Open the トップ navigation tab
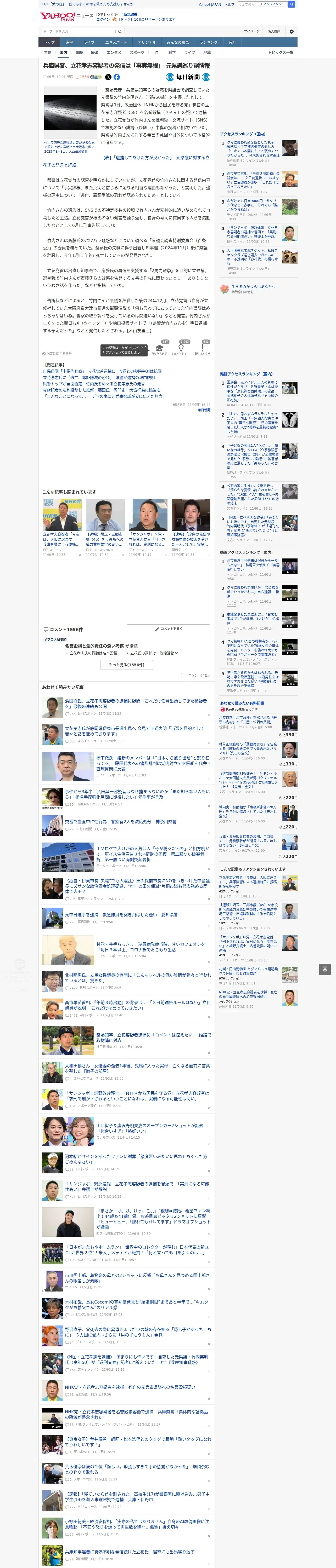Viewport: 336px width, 1568px height. 49,43
